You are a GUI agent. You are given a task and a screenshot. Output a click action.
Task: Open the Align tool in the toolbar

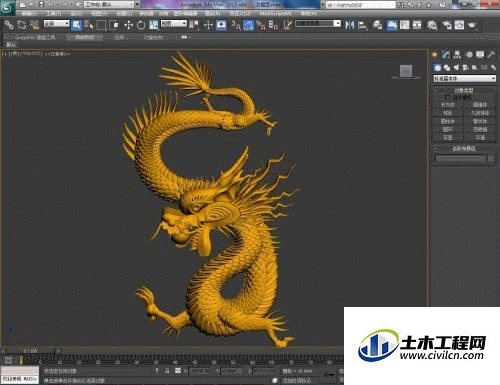(x=362, y=25)
